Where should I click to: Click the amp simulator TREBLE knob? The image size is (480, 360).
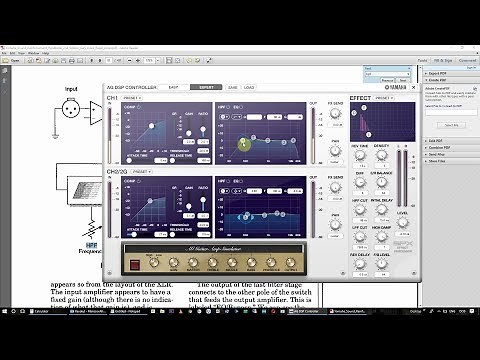(x=212, y=262)
